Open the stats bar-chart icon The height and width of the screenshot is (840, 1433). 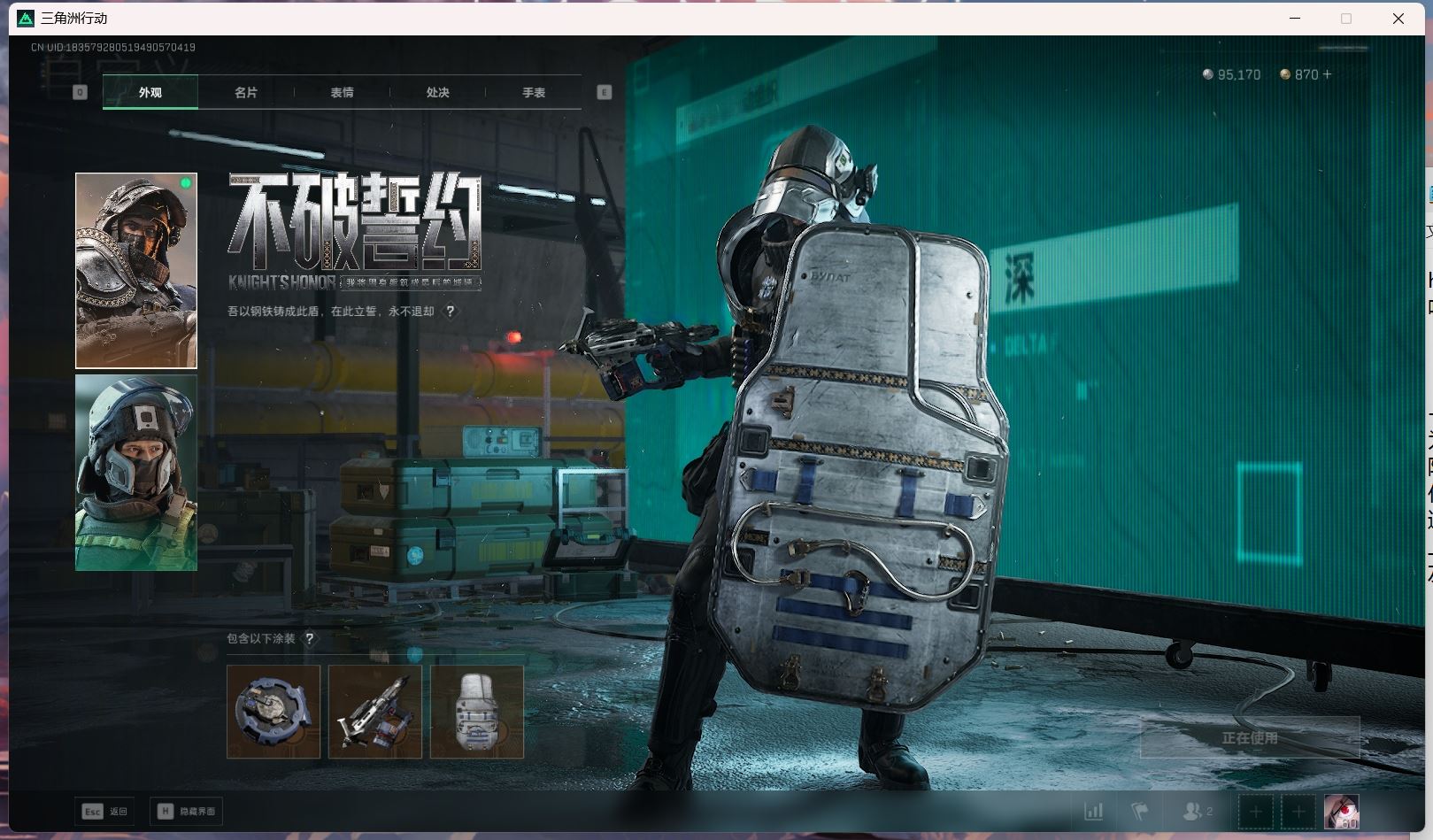tap(1094, 811)
